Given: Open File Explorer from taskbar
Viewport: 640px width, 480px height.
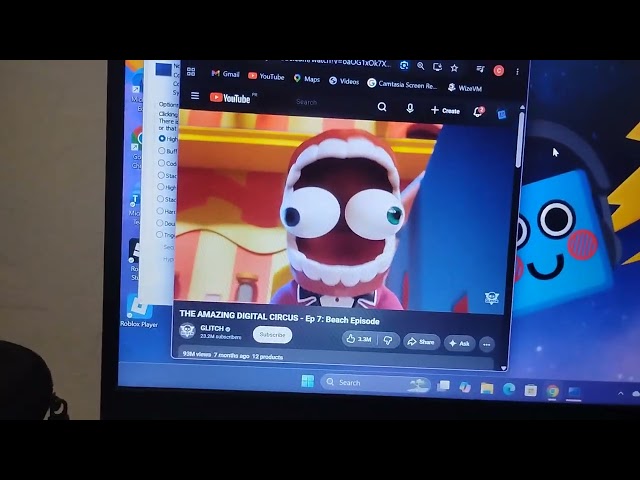Looking at the screenshot, I should (487, 388).
